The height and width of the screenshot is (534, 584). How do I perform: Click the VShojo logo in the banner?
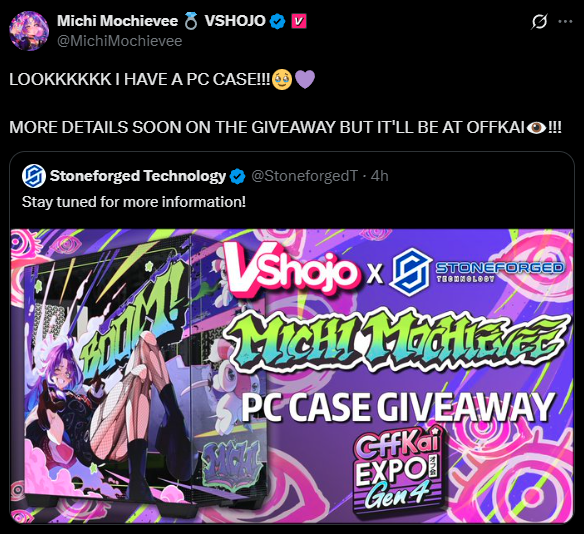291,268
